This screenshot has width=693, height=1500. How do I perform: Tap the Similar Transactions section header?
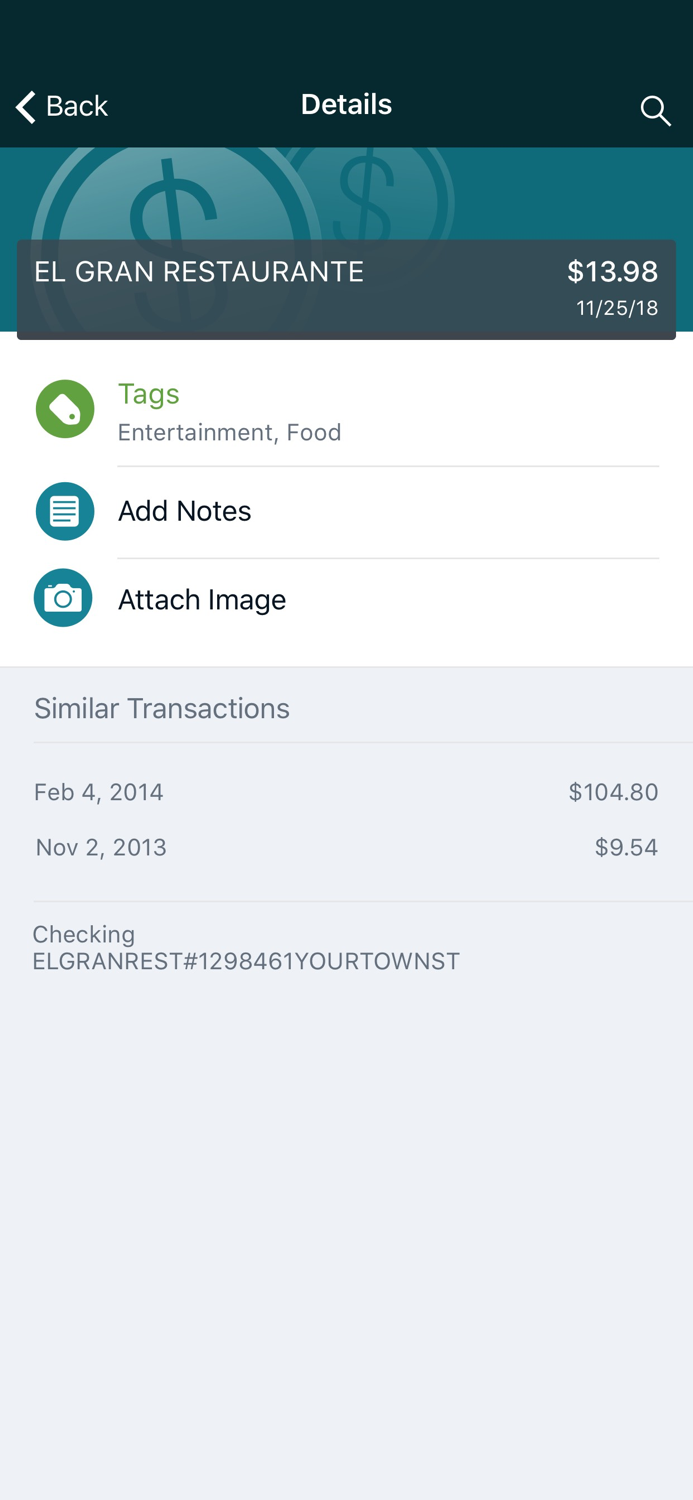(x=162, y=709)
